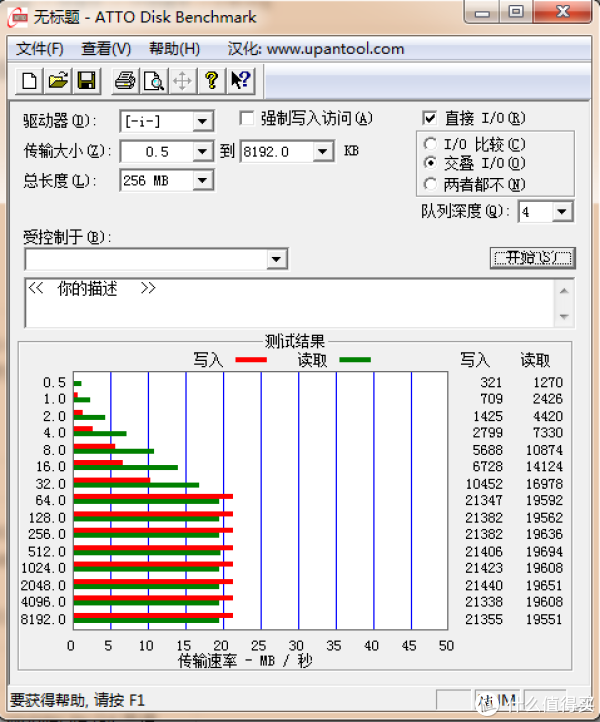Click write value 5688 for 8.0

488,450
